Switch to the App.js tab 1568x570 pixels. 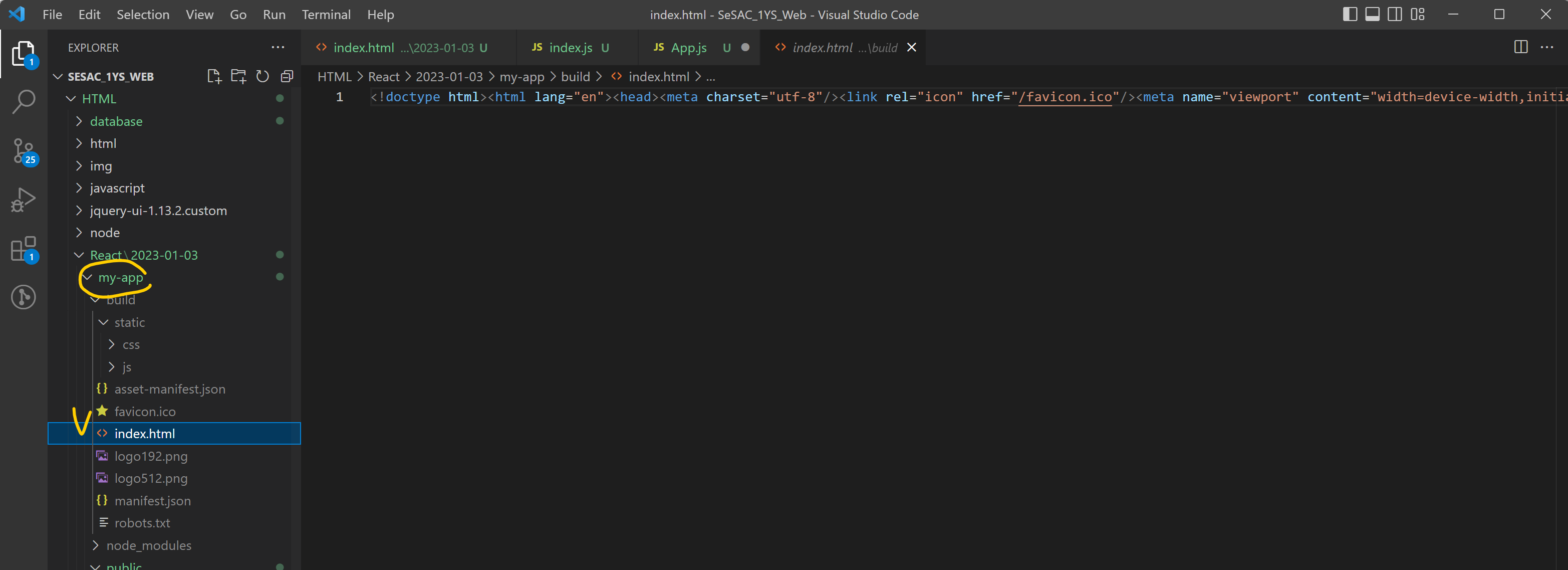(688, 48)
